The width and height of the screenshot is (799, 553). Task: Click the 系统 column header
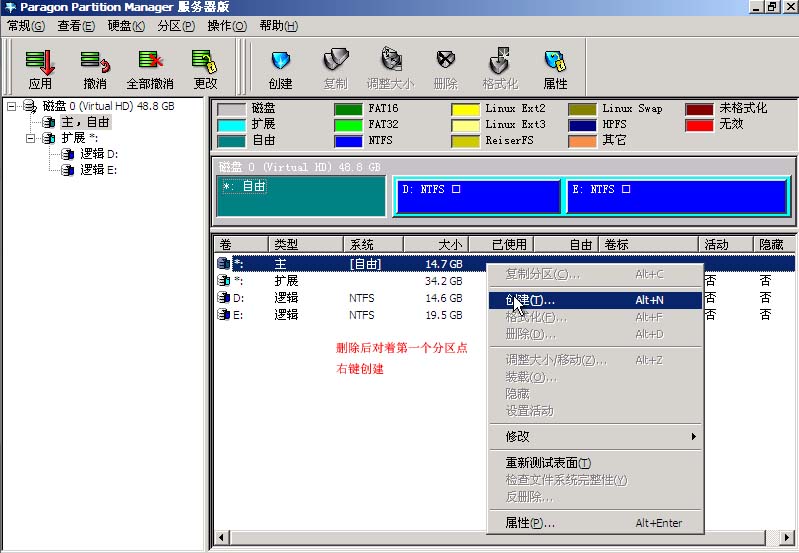point(374,245)
